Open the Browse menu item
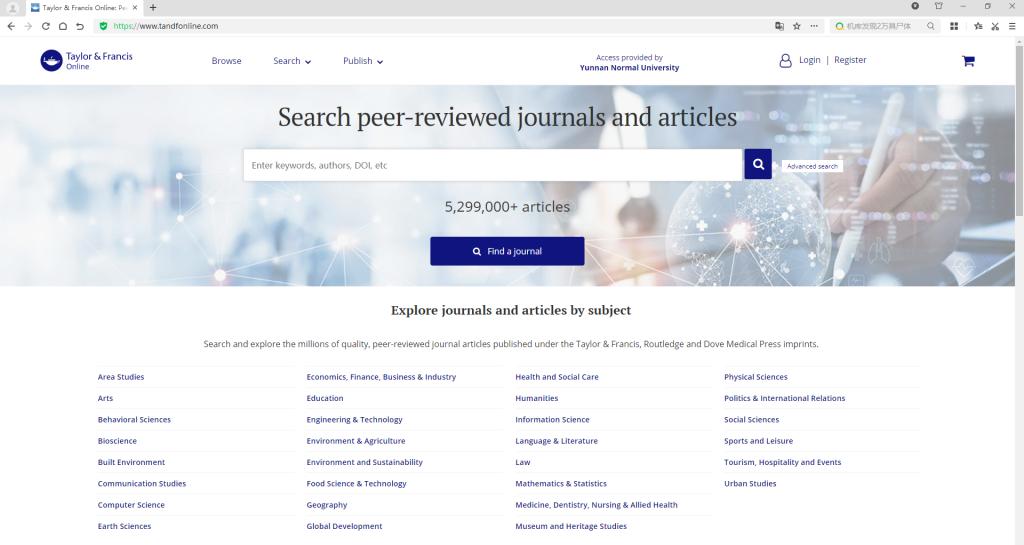Image resolution: width=1024 pixels, height=545 pixels. (226, 61)
